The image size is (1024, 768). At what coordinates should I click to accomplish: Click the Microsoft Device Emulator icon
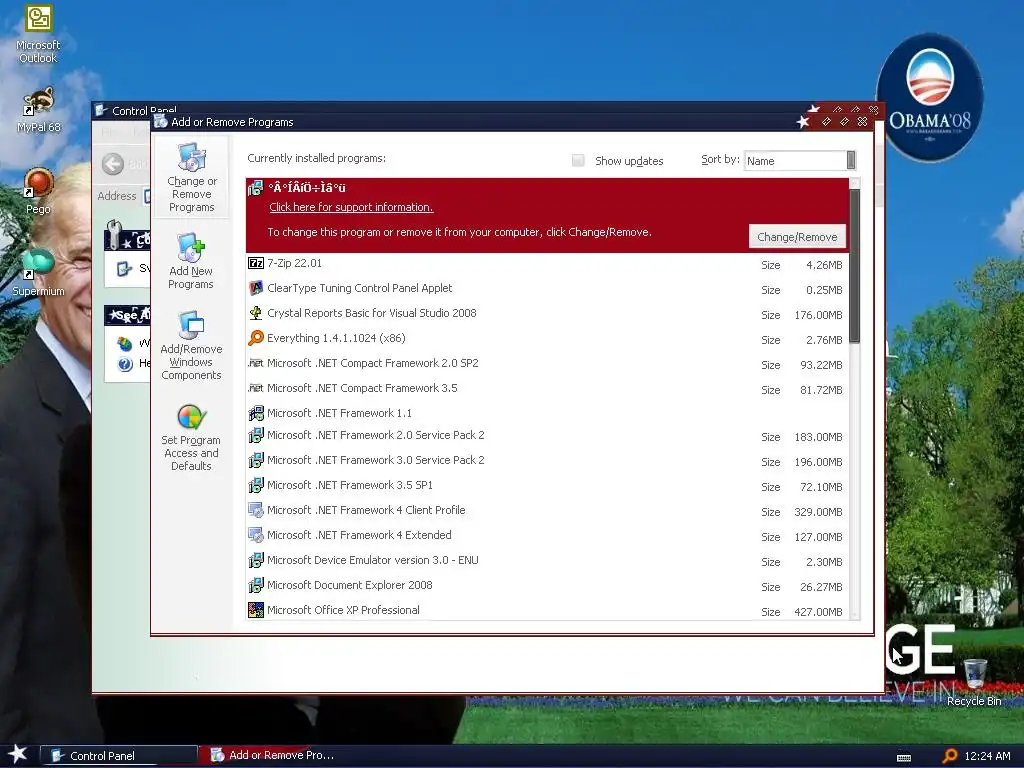pyautogui.click(x=256, y=560)
